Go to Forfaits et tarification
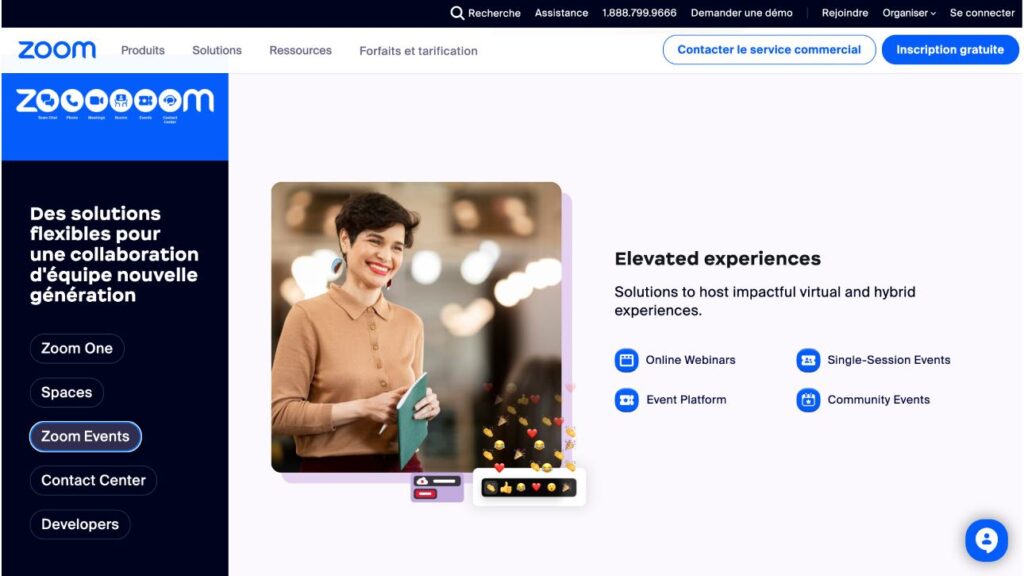 point(418,51)
